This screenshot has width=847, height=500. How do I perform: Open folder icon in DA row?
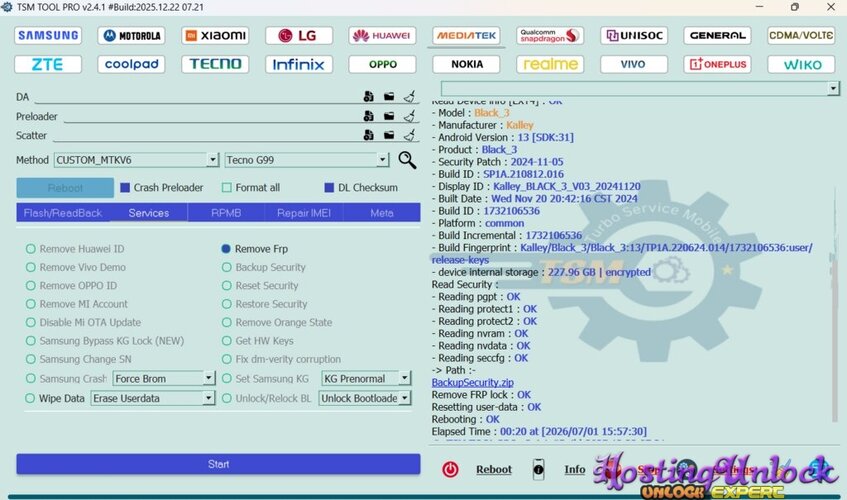coord(389,97)
